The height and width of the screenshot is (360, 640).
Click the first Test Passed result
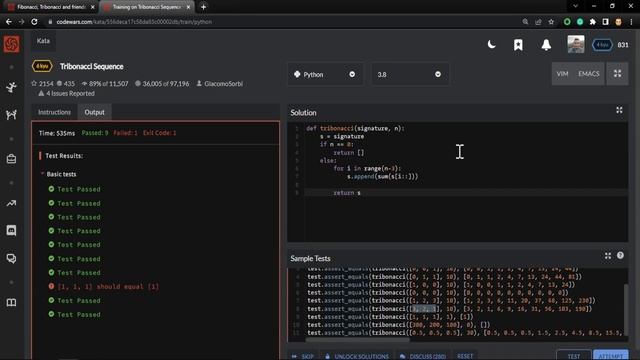pyautogui.click(x=74, y=189)
